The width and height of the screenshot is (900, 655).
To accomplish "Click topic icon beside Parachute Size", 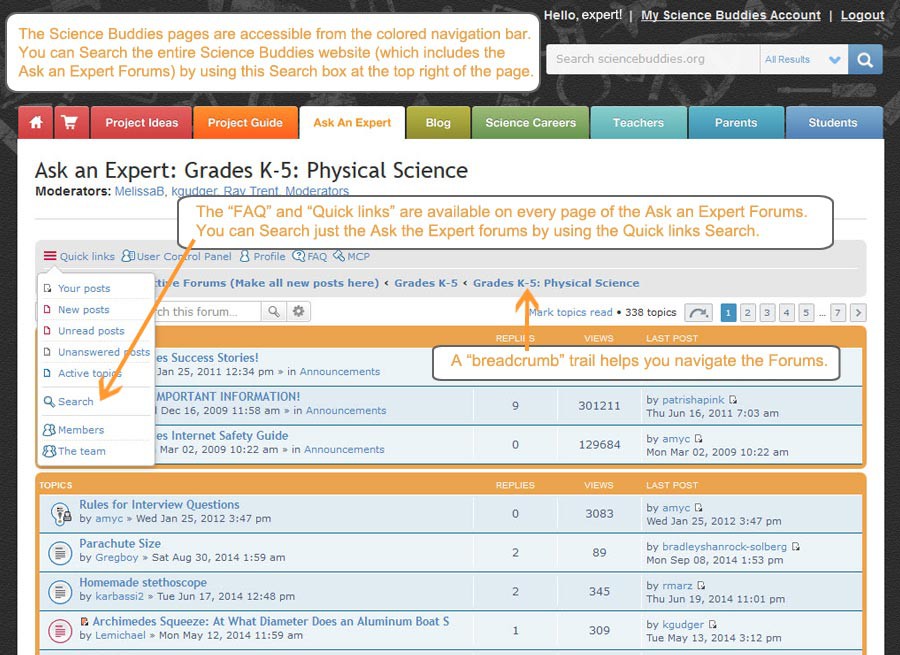I will pos(60,552).
